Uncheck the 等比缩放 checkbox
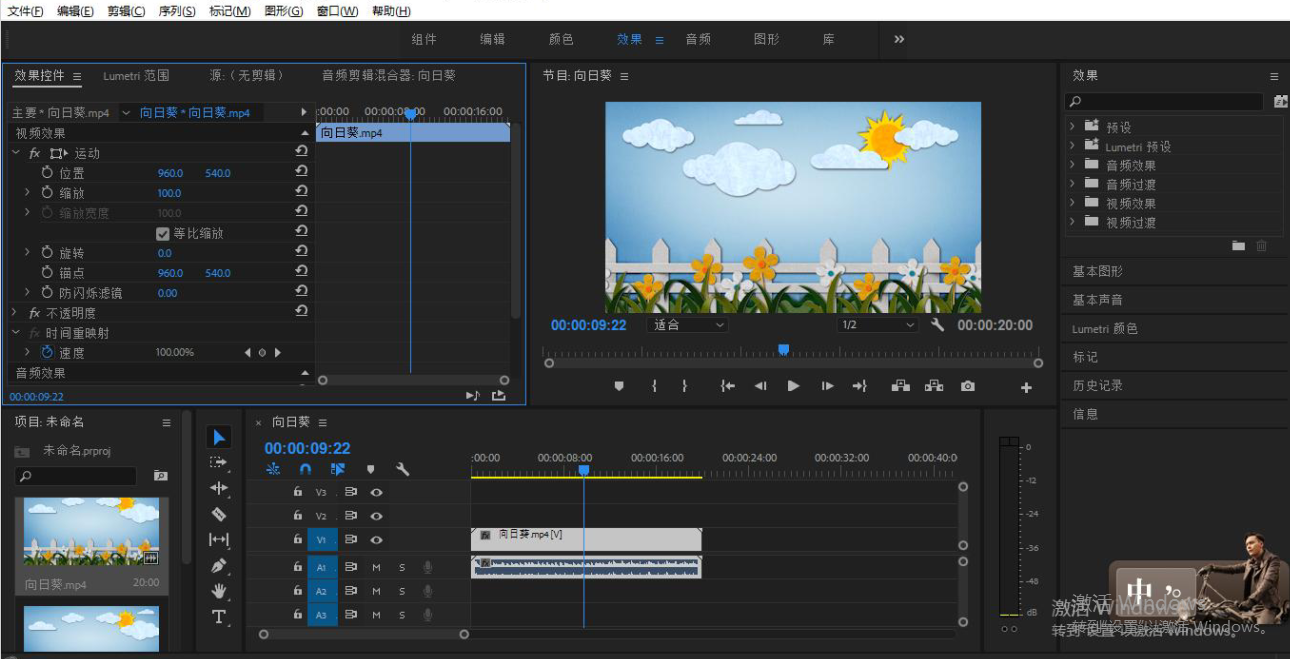The height and width of the screenshot is (659, 1290). click(163, 233)
